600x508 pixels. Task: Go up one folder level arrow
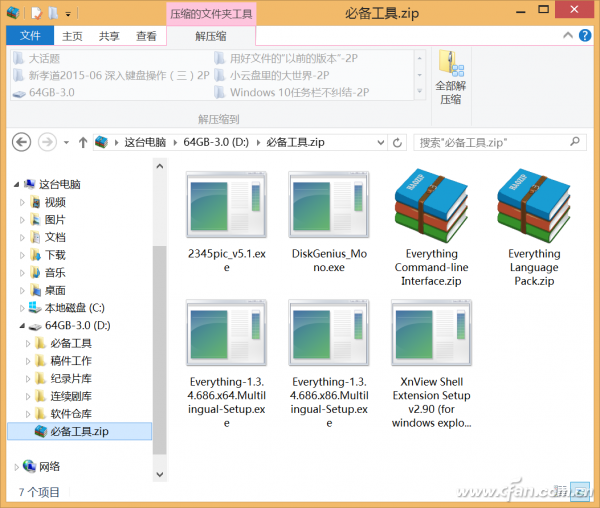[83, 143]
